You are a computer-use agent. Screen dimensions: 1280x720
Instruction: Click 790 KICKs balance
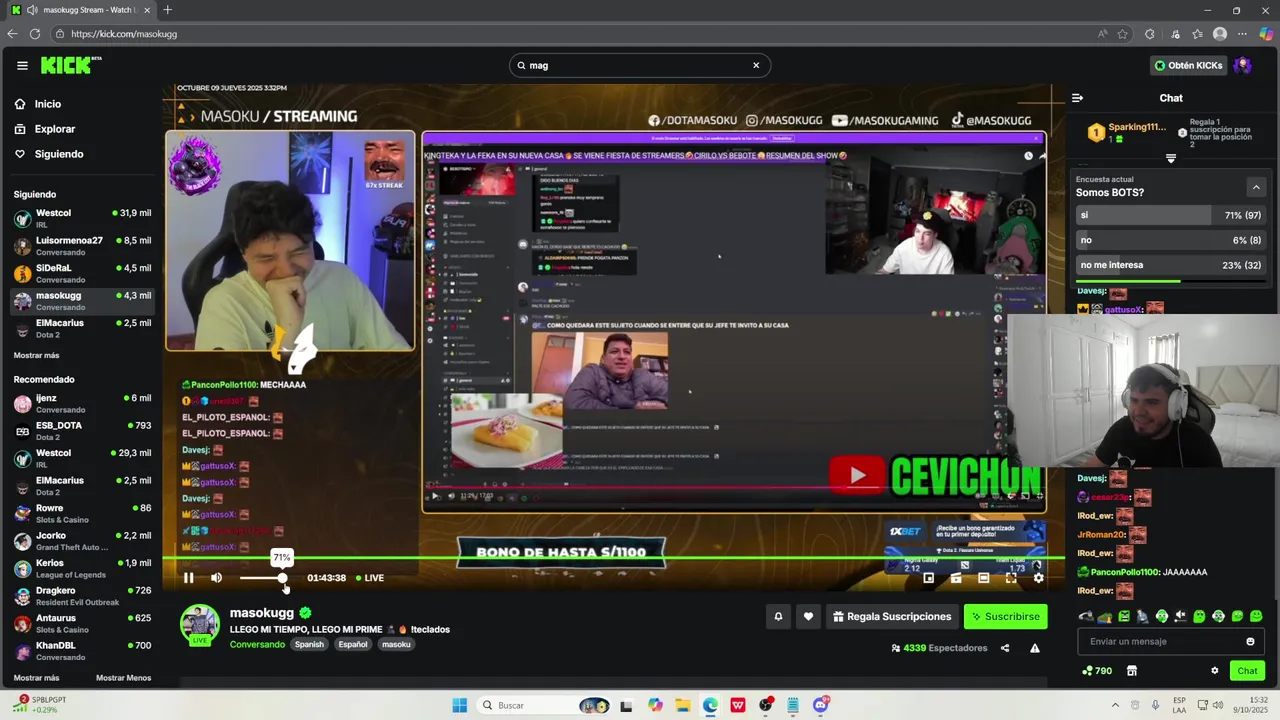pyautogui.click(x=1098, y=671)
